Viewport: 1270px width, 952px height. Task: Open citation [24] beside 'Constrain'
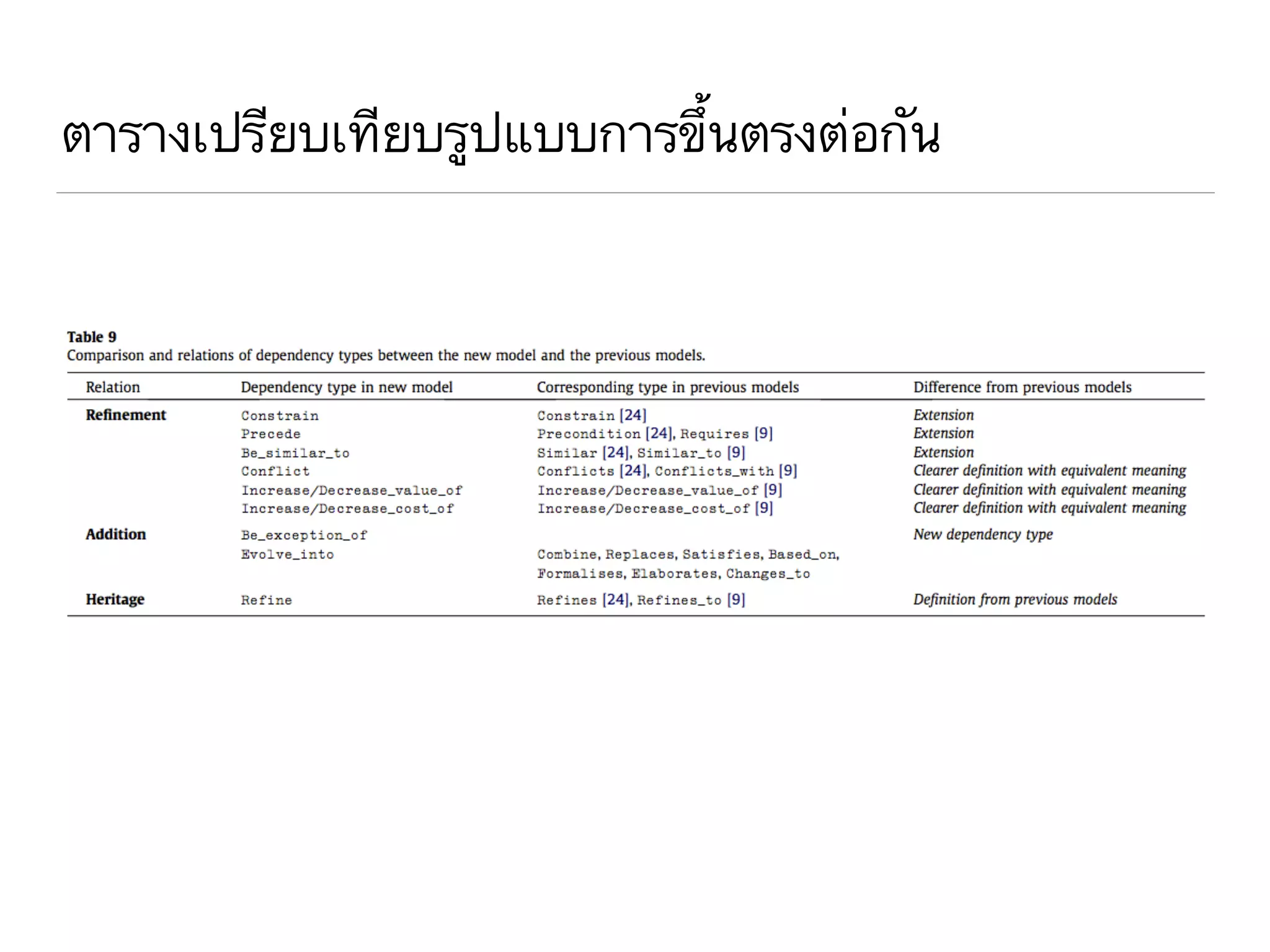click(x=633, y=415)
